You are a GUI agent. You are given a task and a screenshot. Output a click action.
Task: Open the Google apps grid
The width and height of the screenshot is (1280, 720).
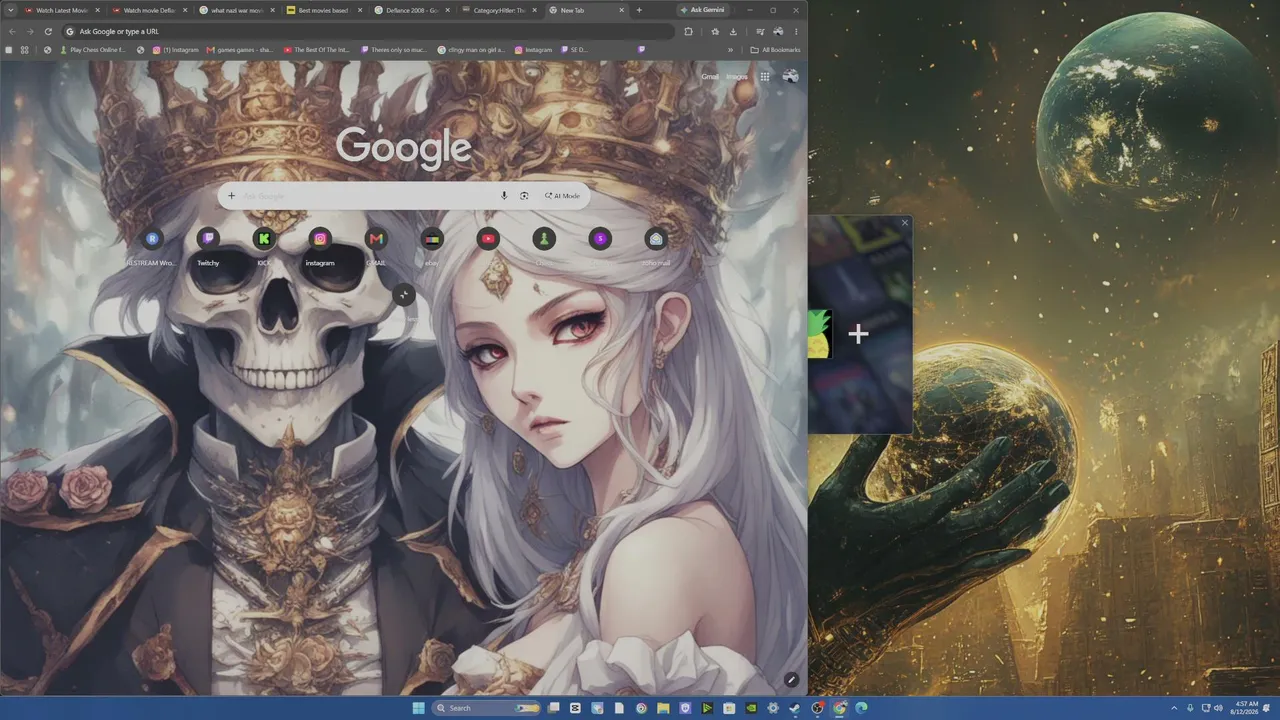point(765,76)
